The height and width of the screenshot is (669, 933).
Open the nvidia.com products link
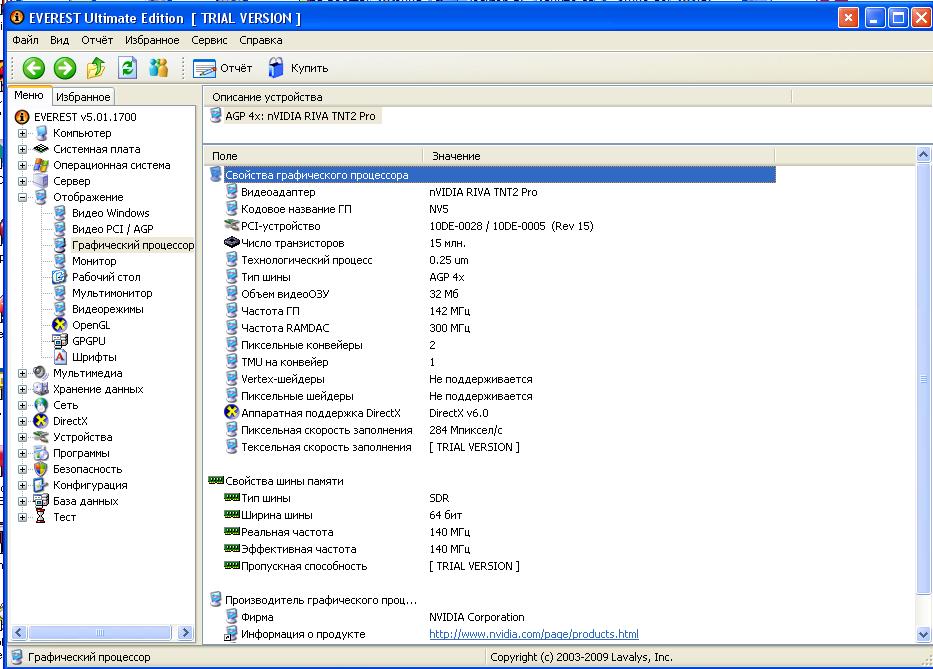click(x=534, y=634)
